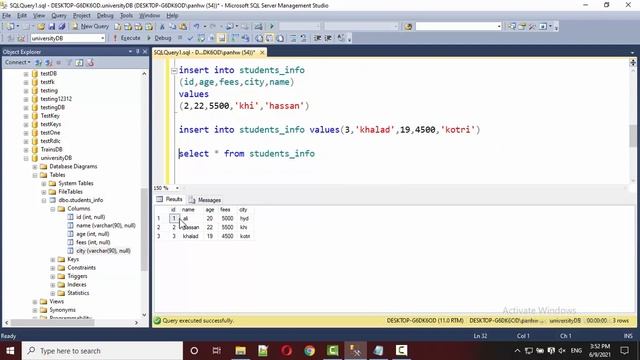Collapse the universityDB database node
640x360 pixels.
[x=26, y=158]
